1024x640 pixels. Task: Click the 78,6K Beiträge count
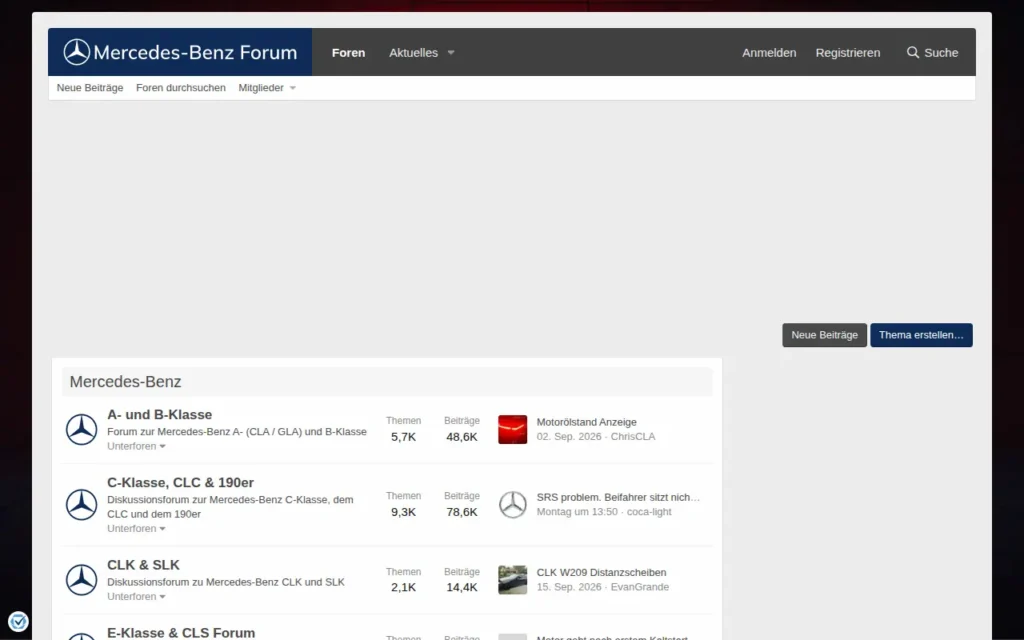pyautogui.click(x=462, y=512)
